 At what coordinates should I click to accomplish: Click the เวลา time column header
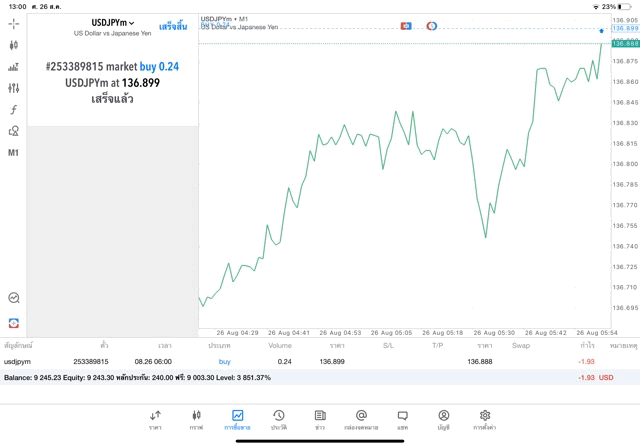pyautogui.click(x=165, y=346)
